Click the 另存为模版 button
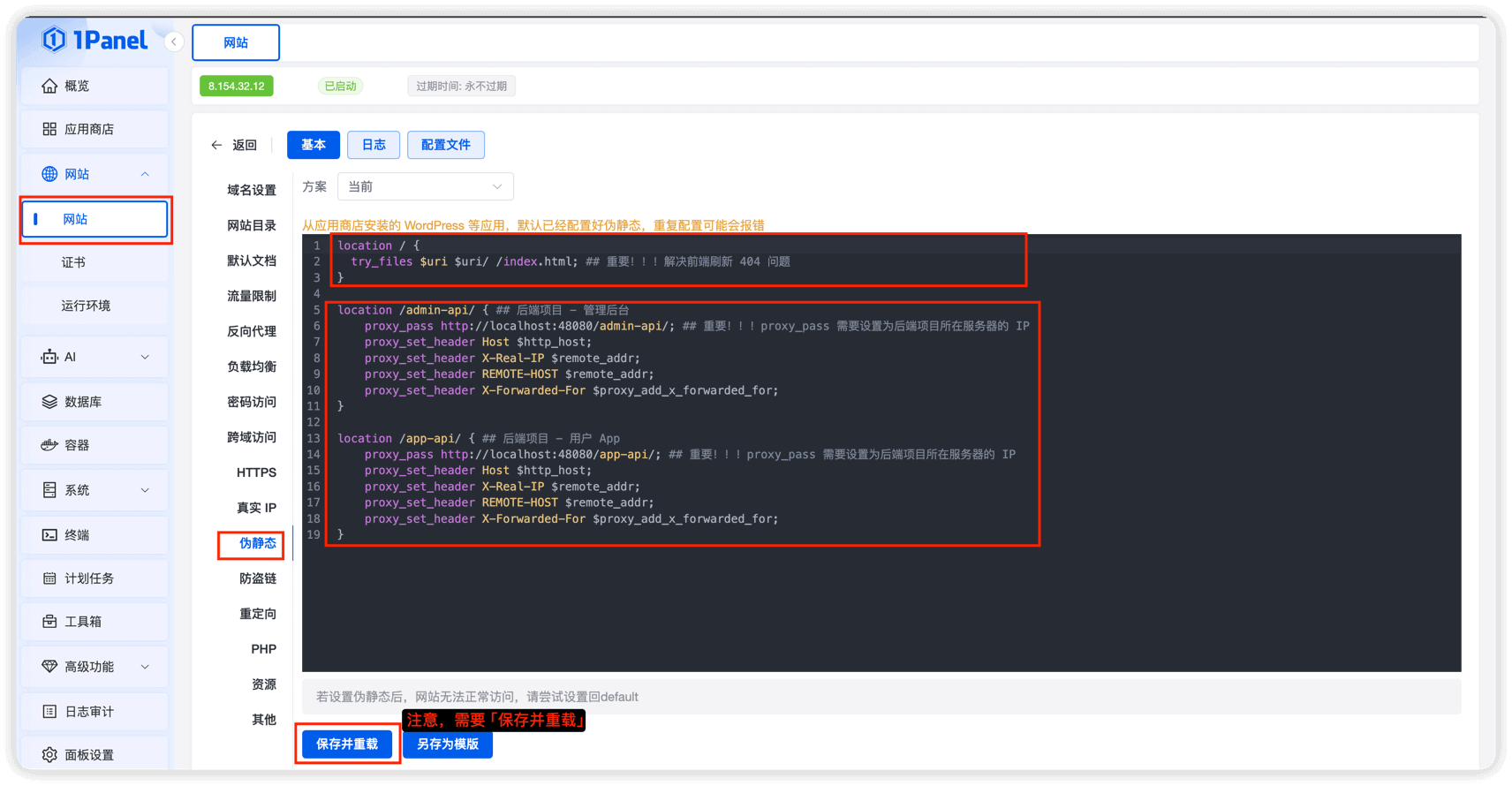Image resolution: width=1512 pixels, height=786 pixels. tap(448, 744)
